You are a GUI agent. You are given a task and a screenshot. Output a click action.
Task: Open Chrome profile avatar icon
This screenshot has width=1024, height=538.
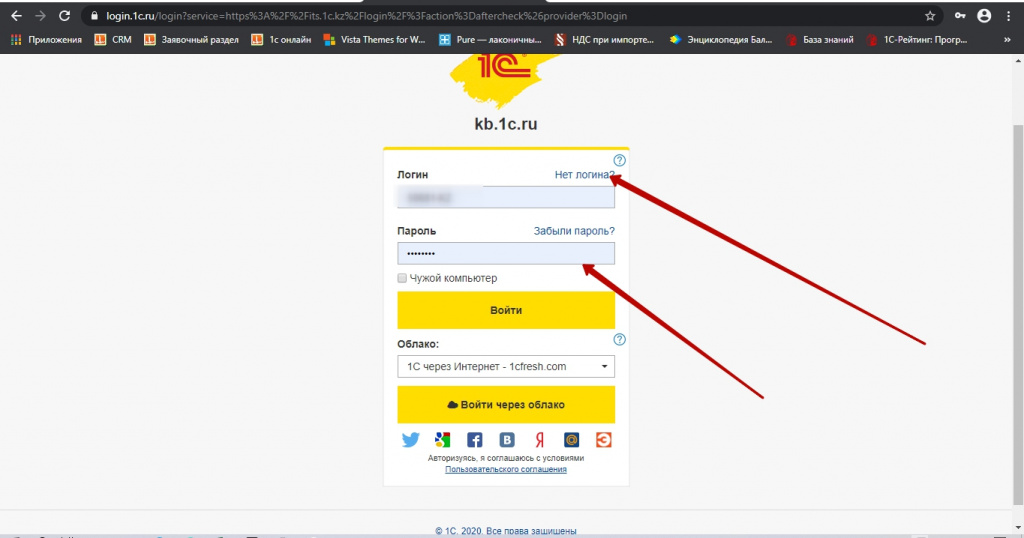coord(984,16)
